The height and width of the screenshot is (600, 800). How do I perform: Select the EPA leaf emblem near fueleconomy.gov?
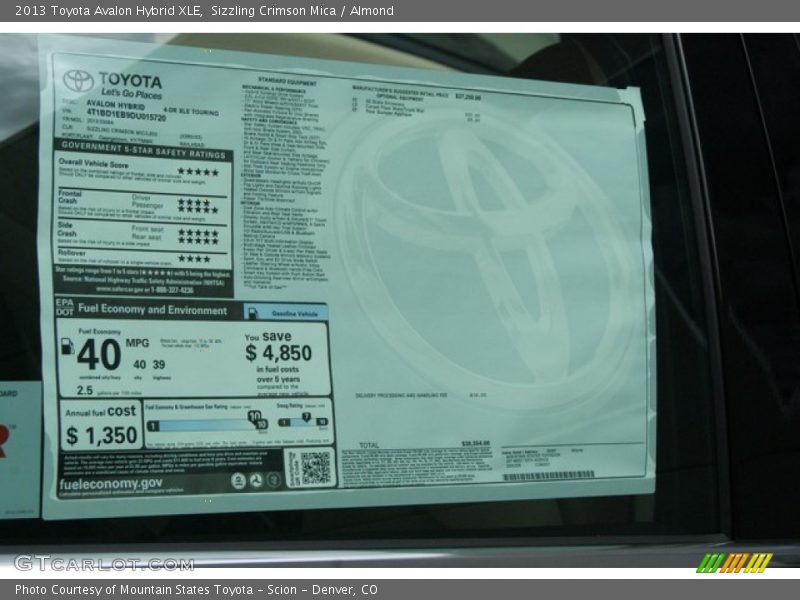click(238, 480)
